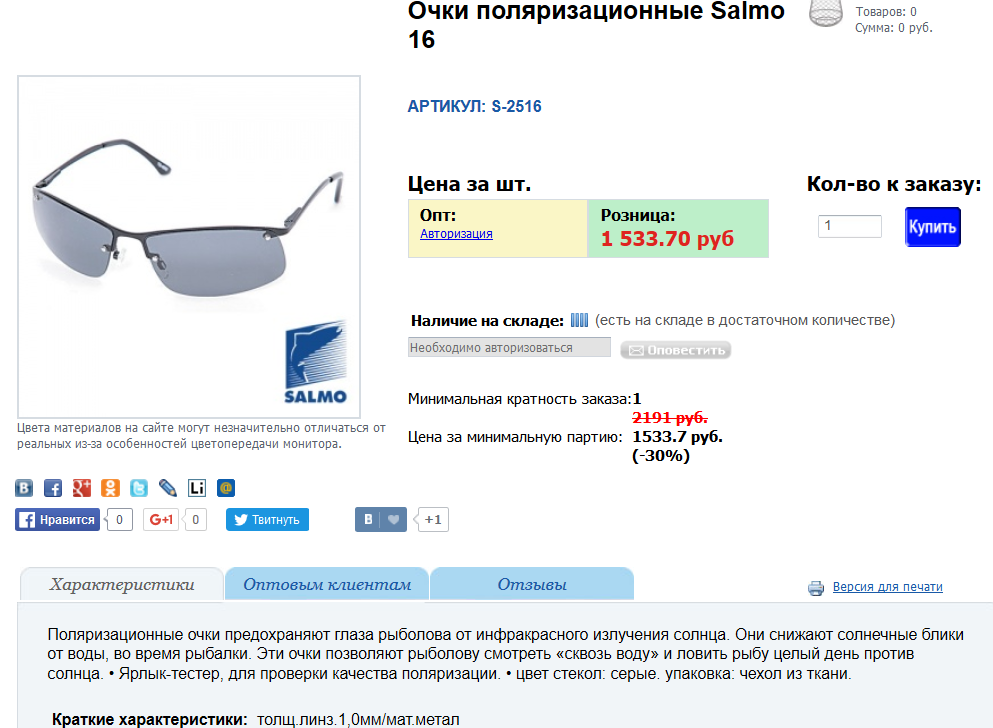Image resolution: width=993 pixels, height=728 pixels.
Task: Open the shopping basket icon
Action: [x=826, y=13]
